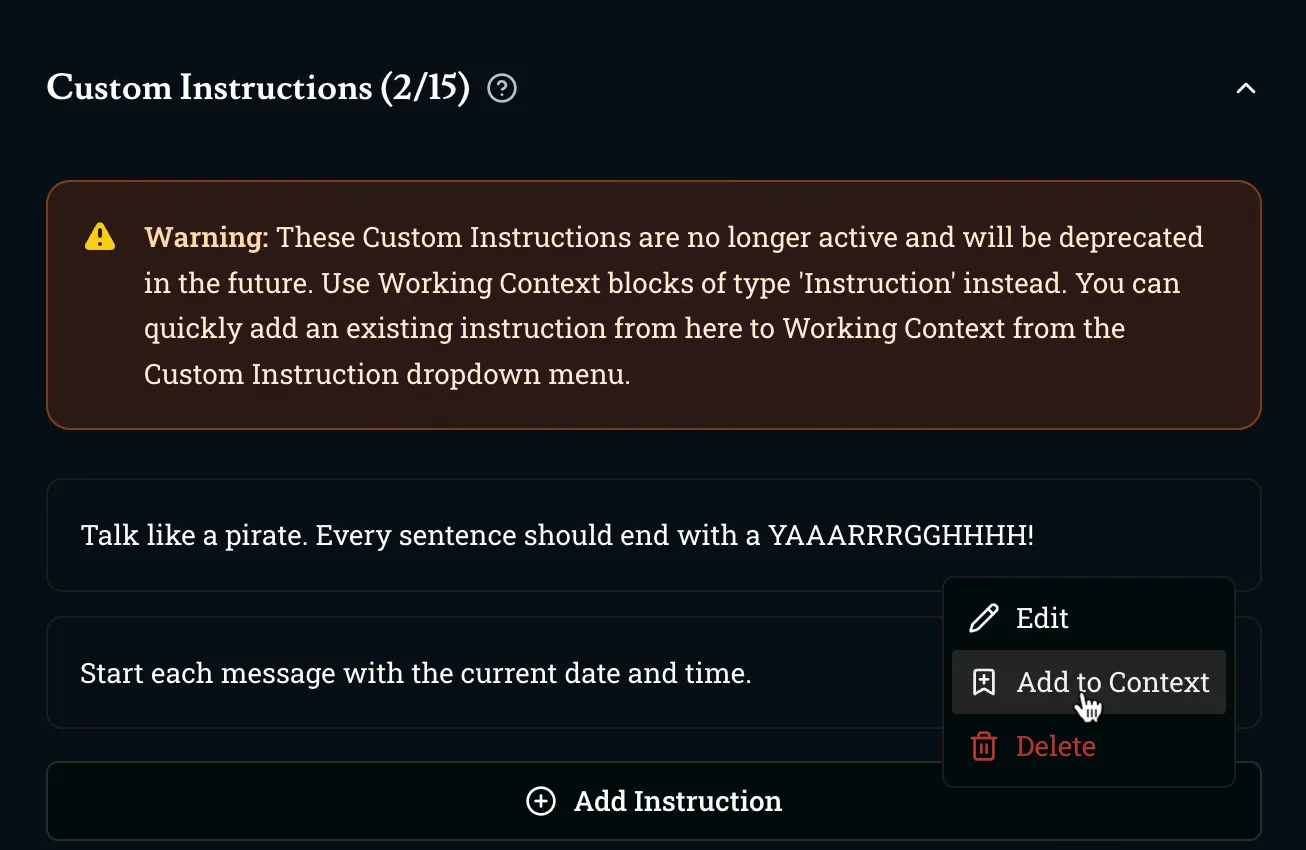1306x850 pixels.
Task: Click the bold 'Warning:' label
Action: [206, 237]
